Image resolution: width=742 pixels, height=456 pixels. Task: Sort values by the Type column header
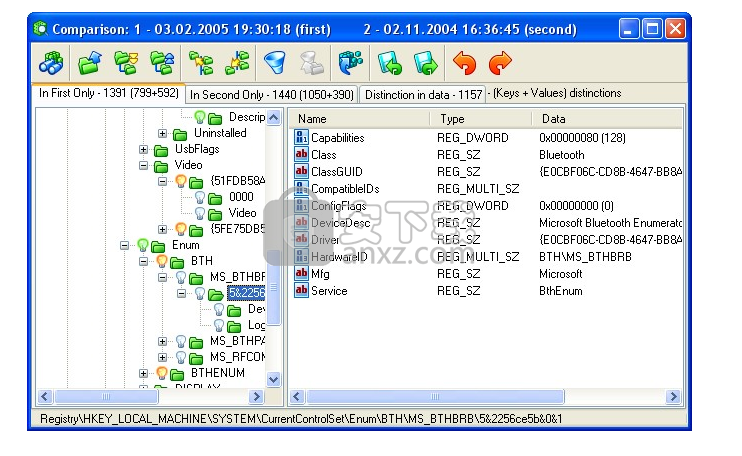tap(453, 119)
